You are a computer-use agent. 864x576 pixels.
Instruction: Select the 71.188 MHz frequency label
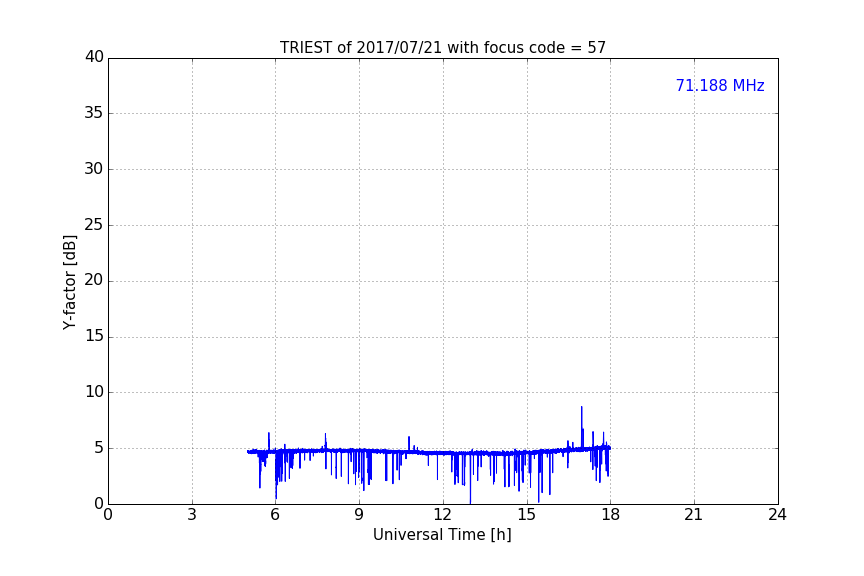(720, 86)
